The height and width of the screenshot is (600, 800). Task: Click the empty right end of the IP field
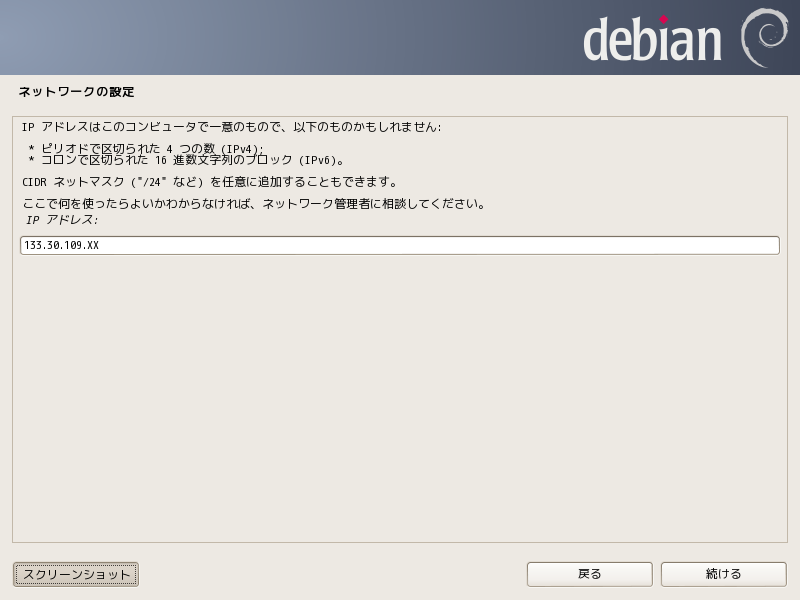click(x=700, y=246)
